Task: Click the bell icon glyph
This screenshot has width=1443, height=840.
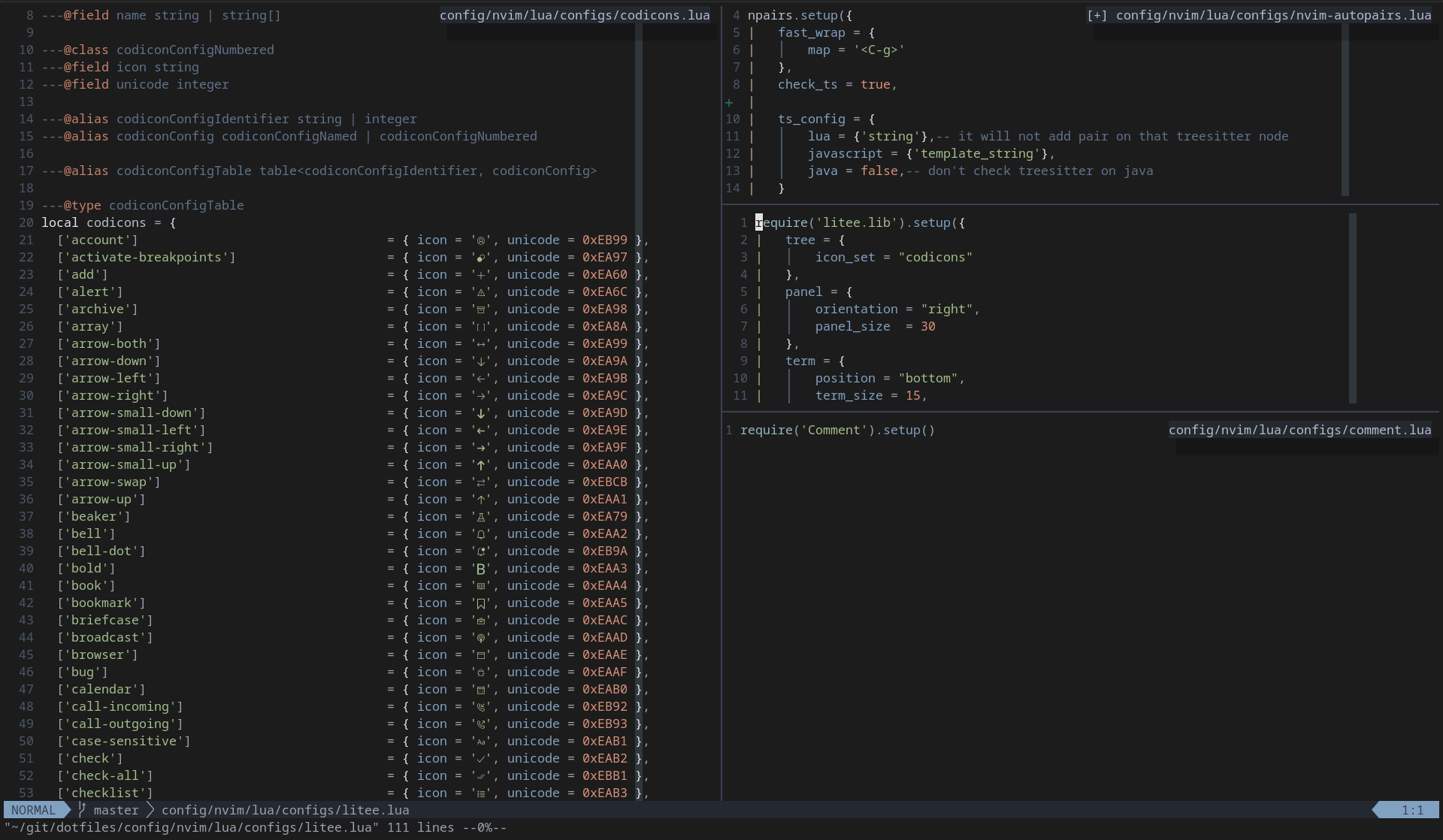Action: pos(481,534)
